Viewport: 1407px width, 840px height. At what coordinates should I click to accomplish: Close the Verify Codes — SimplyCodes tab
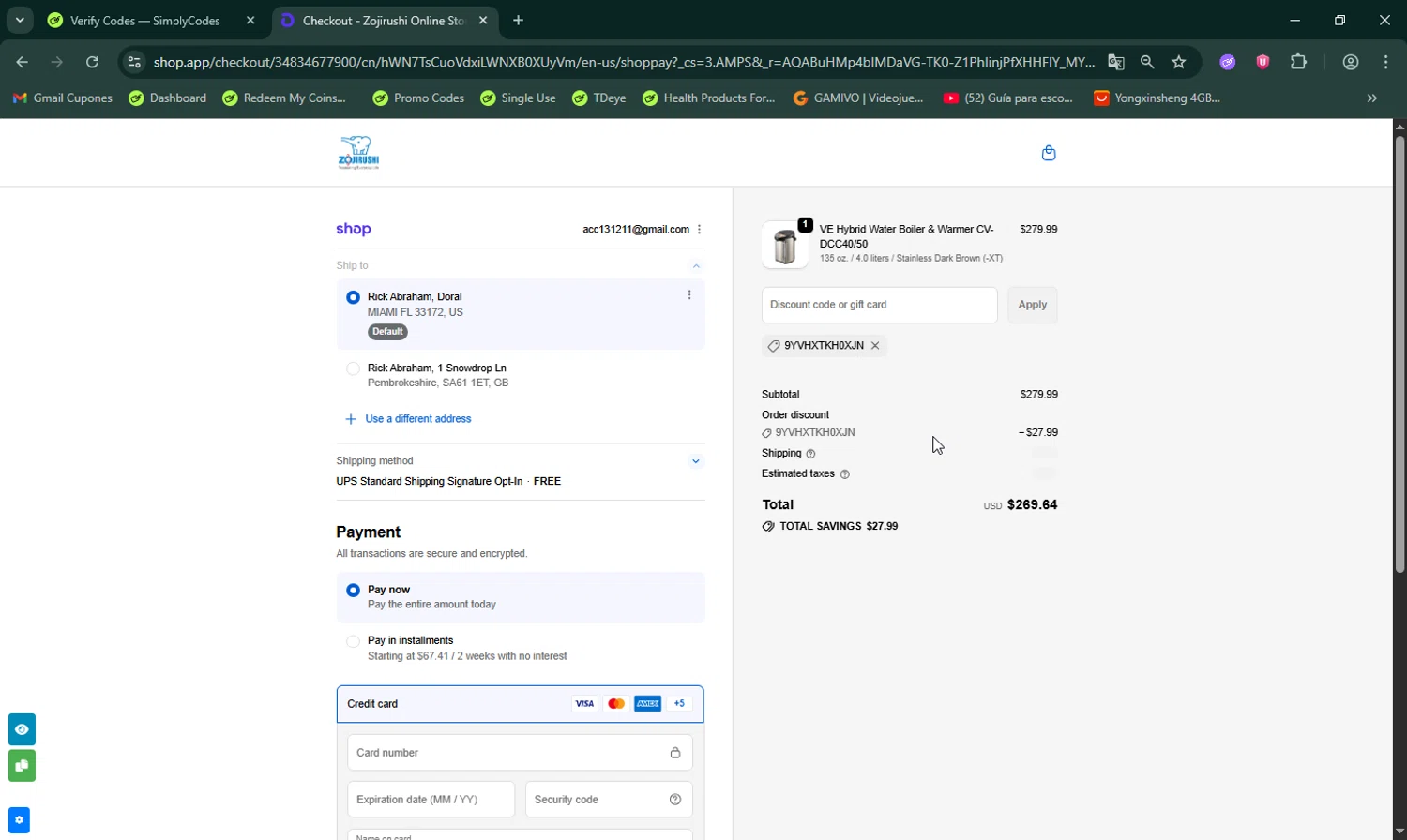click(x=250, y=20)
